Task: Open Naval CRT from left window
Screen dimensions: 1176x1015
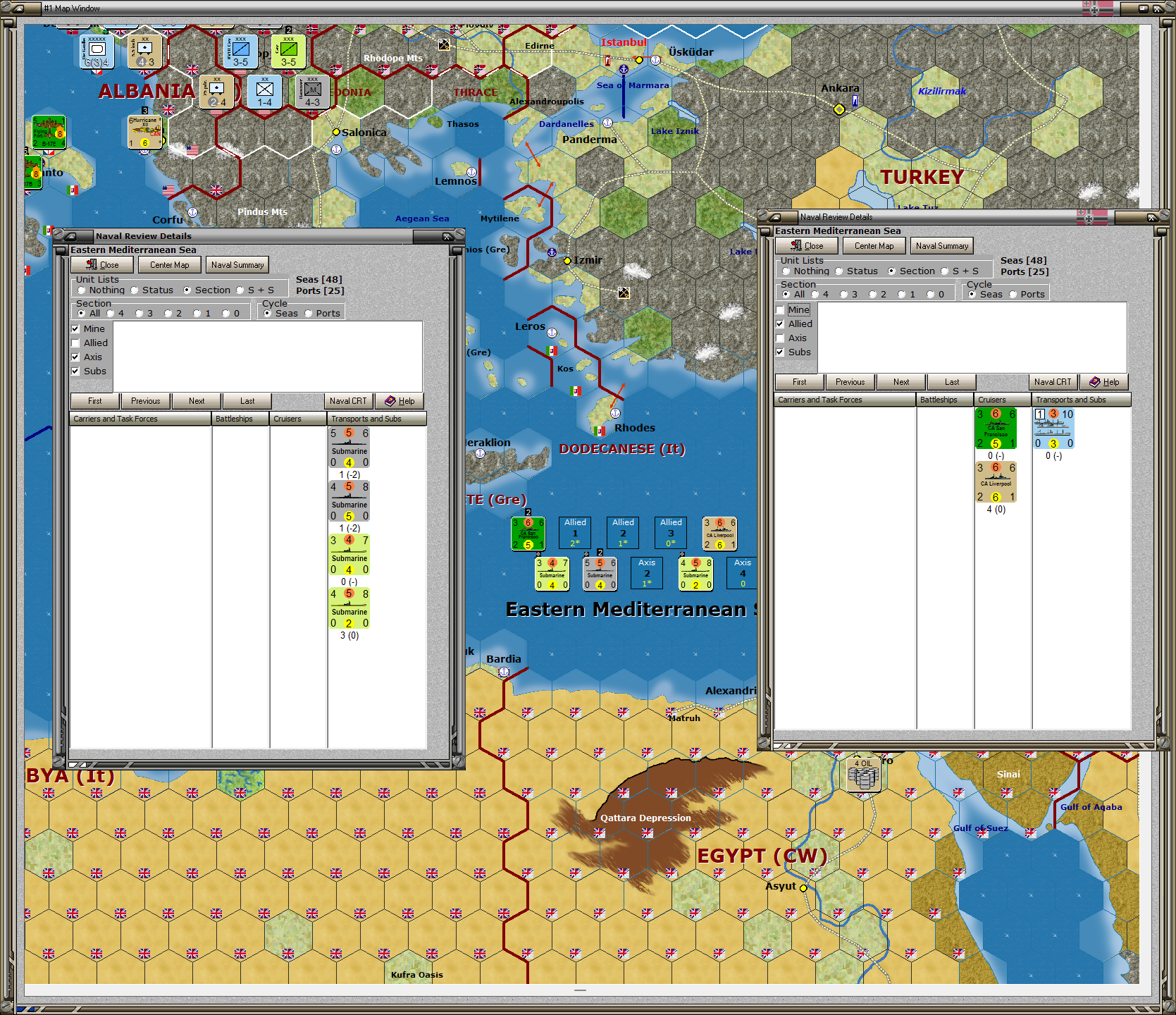Action: point(348,401)
